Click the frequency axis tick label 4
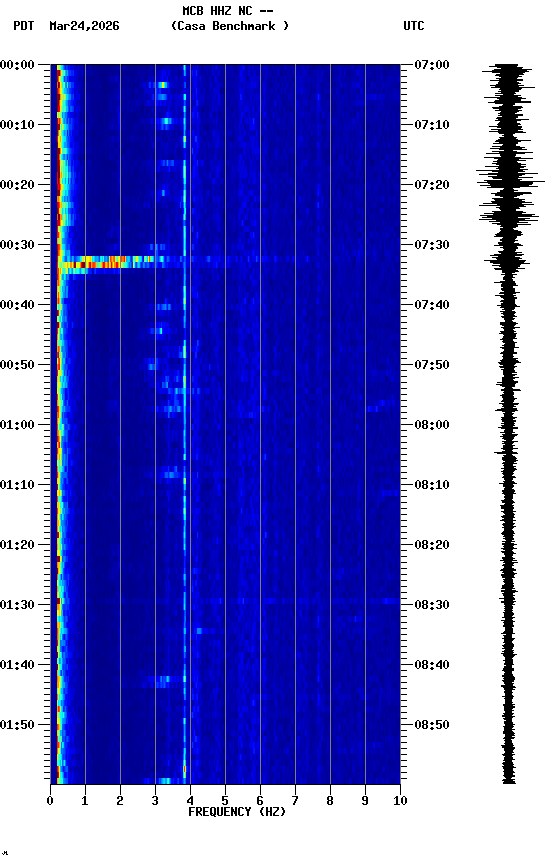This screenshot has width=552, height=864. (190, 801)
